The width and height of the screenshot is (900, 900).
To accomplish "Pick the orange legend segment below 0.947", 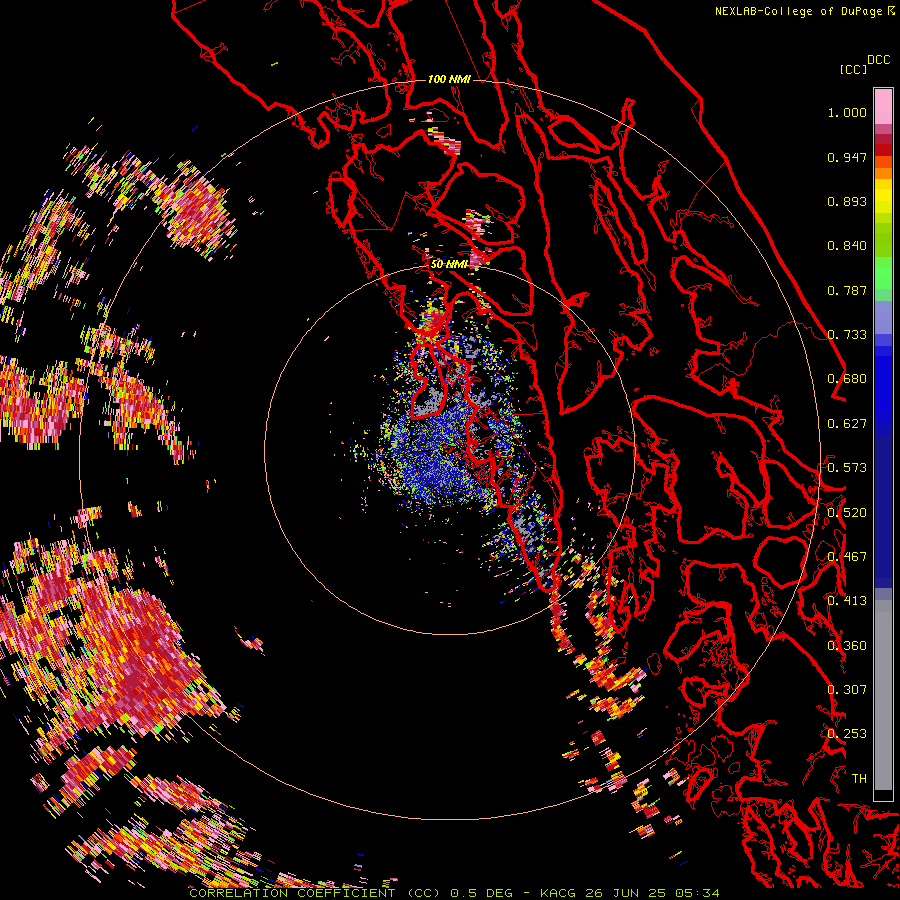I will pos(883,173).
